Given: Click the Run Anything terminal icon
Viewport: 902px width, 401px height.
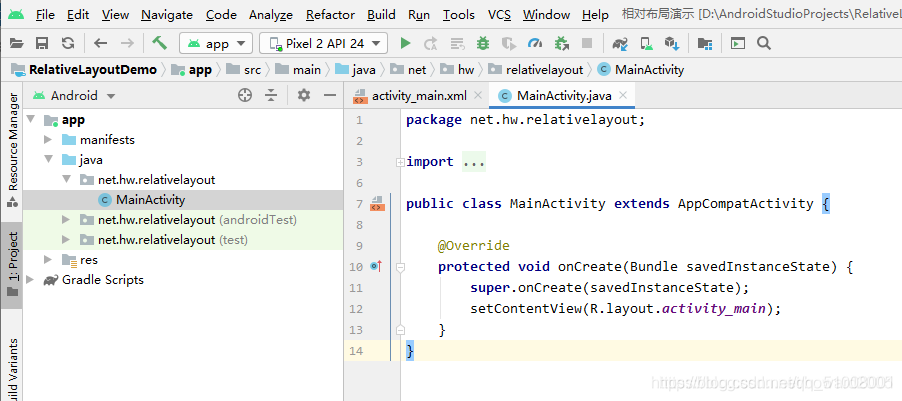Looking at the screenshot, I should click(737, 43).
